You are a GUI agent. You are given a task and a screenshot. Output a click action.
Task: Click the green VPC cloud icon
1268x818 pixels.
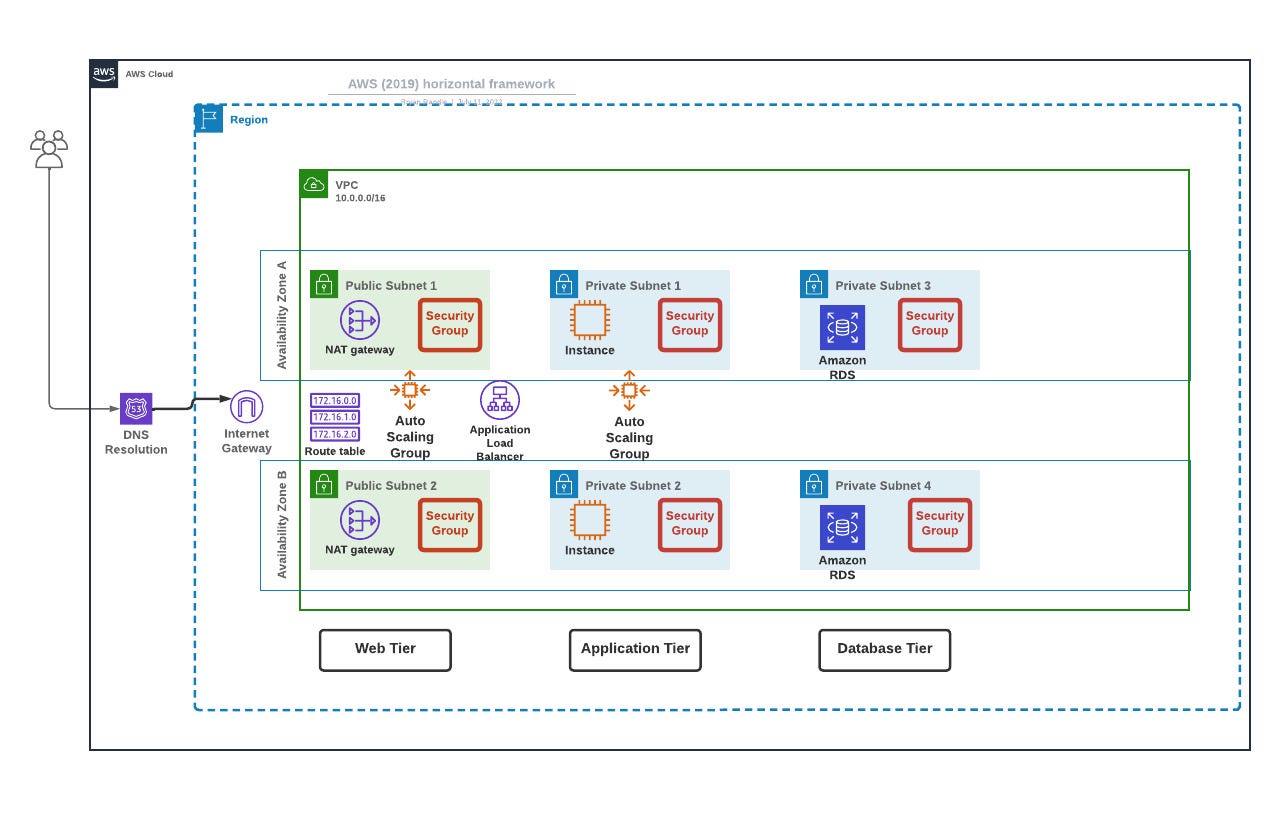[x=315, y=184]
